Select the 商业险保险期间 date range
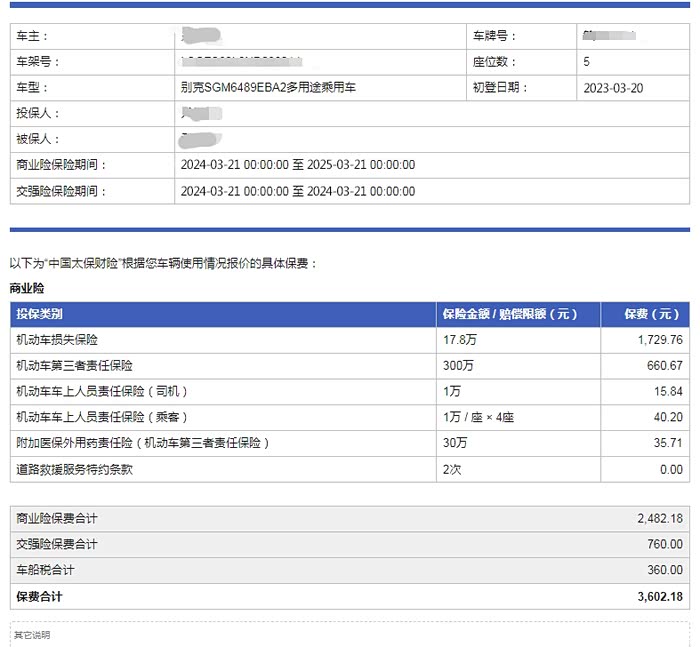700x647 pixels. click(297, 165)
